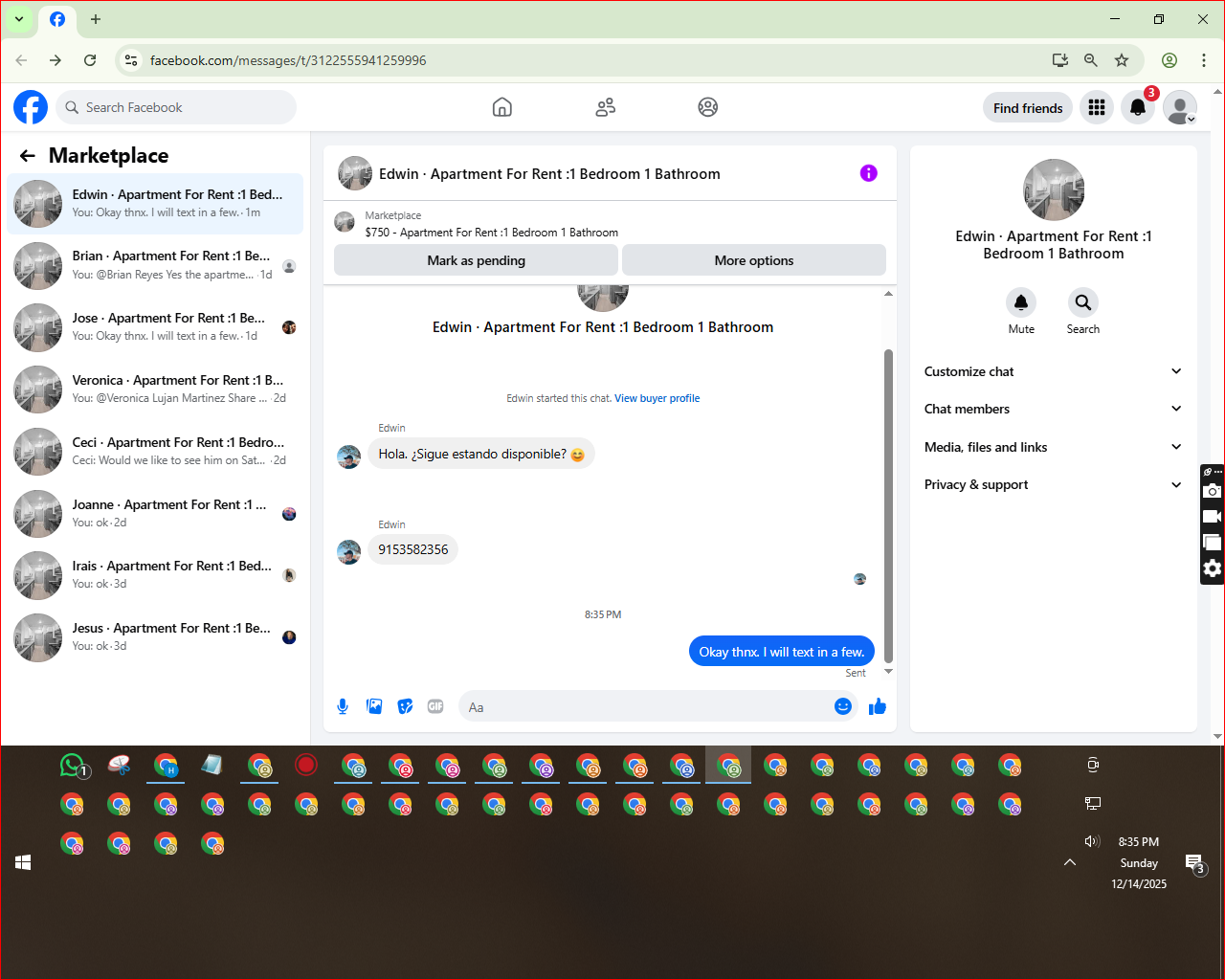Expand Customize chat section
Screen dimensions: 1225x980
click(1053, 371)
